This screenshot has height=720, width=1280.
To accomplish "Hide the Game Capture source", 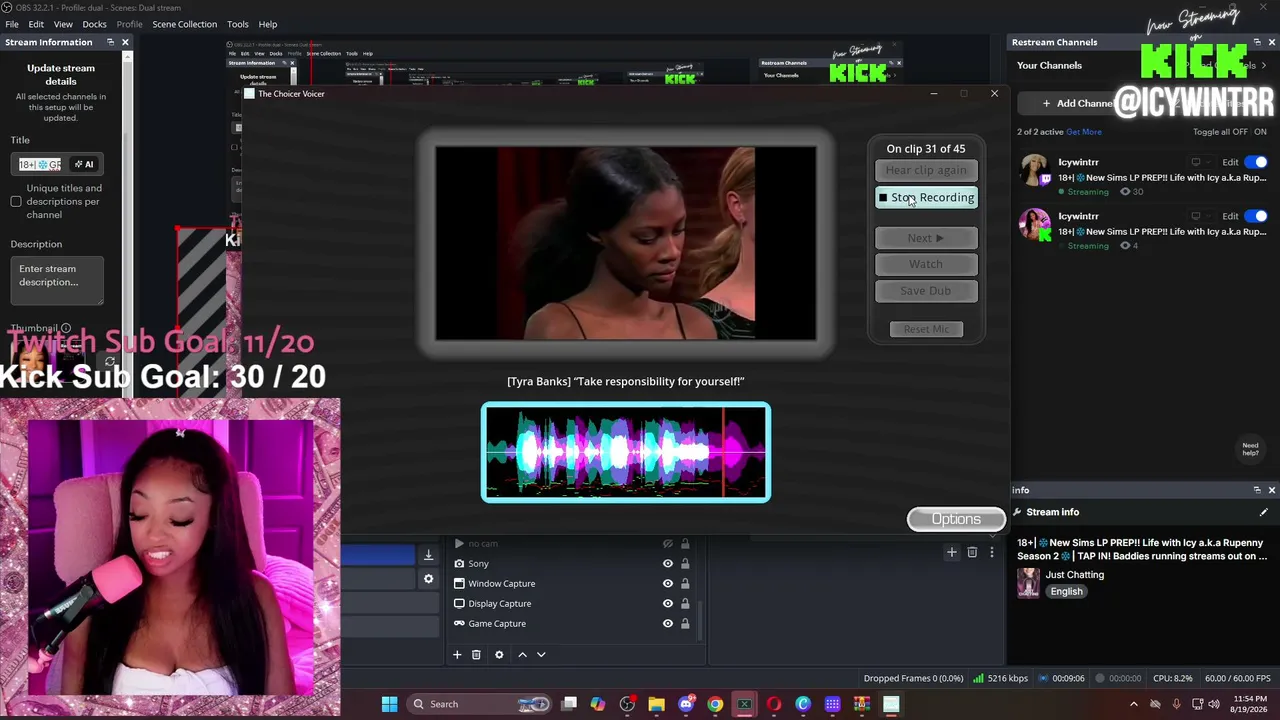I will [x=668, y=624].
